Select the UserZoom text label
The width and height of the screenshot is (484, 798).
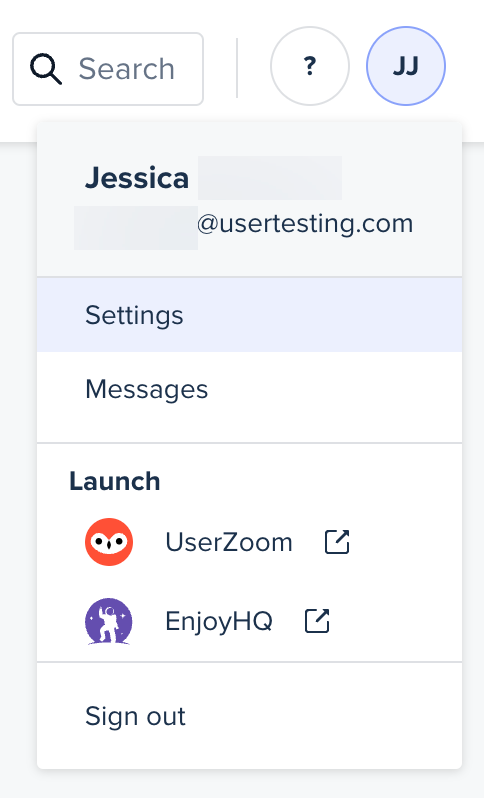click(x=229, y=542)
